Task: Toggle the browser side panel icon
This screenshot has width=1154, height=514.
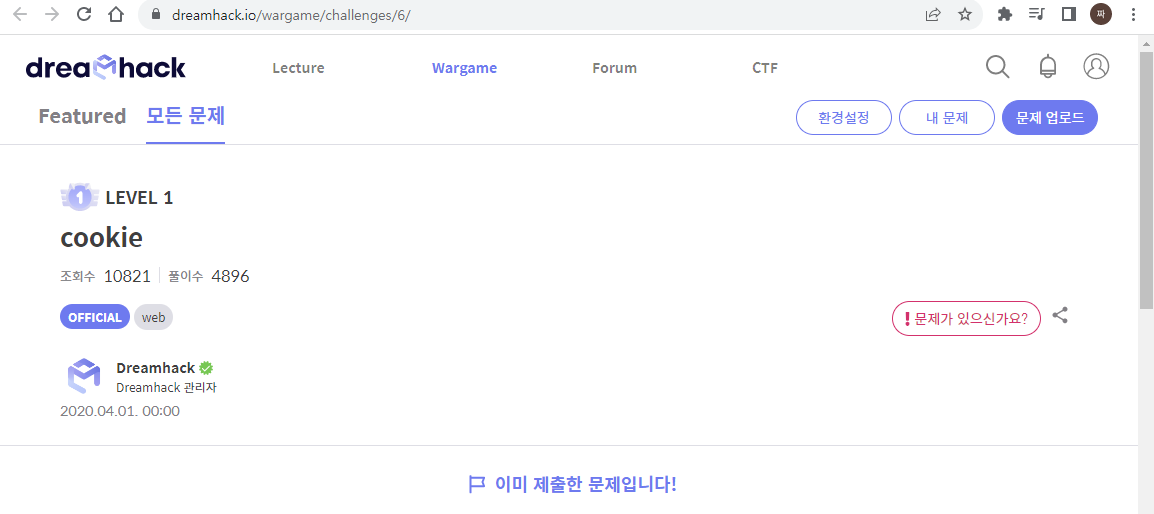Action: [x=1069, y=15]
